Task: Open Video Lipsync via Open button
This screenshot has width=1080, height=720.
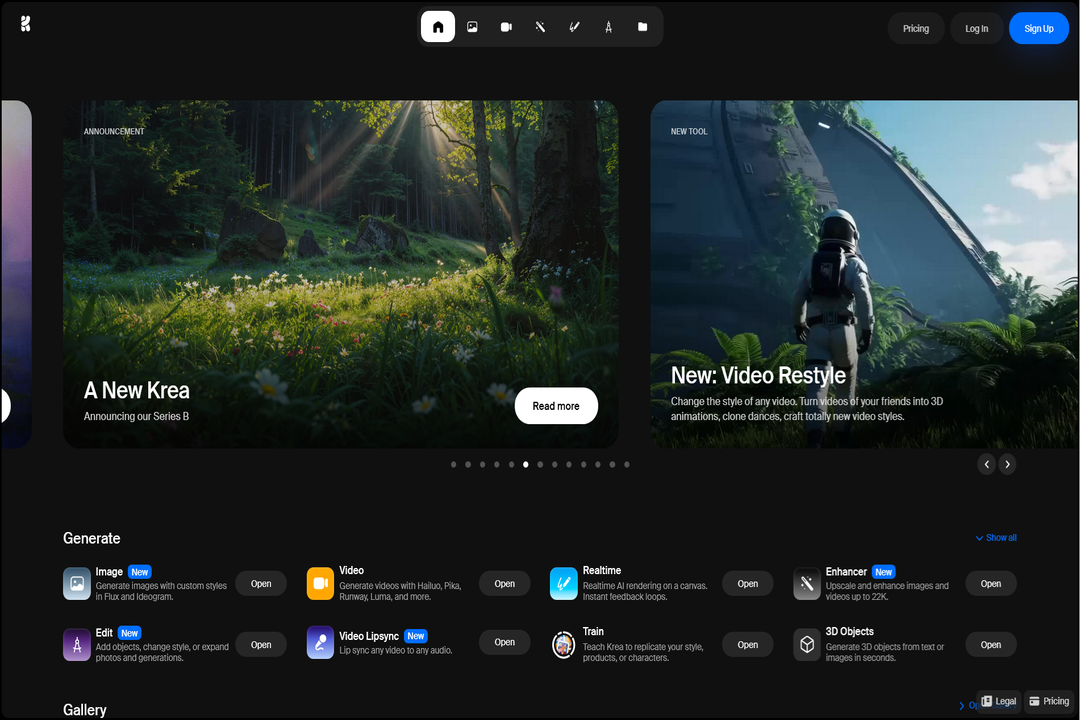Action: coord(504,642)
